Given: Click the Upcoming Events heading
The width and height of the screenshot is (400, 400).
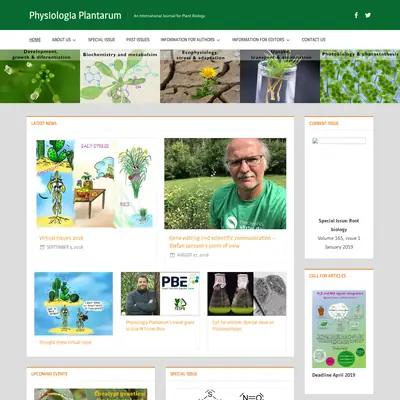Looking at the screenshot, I should coord(49,374).
